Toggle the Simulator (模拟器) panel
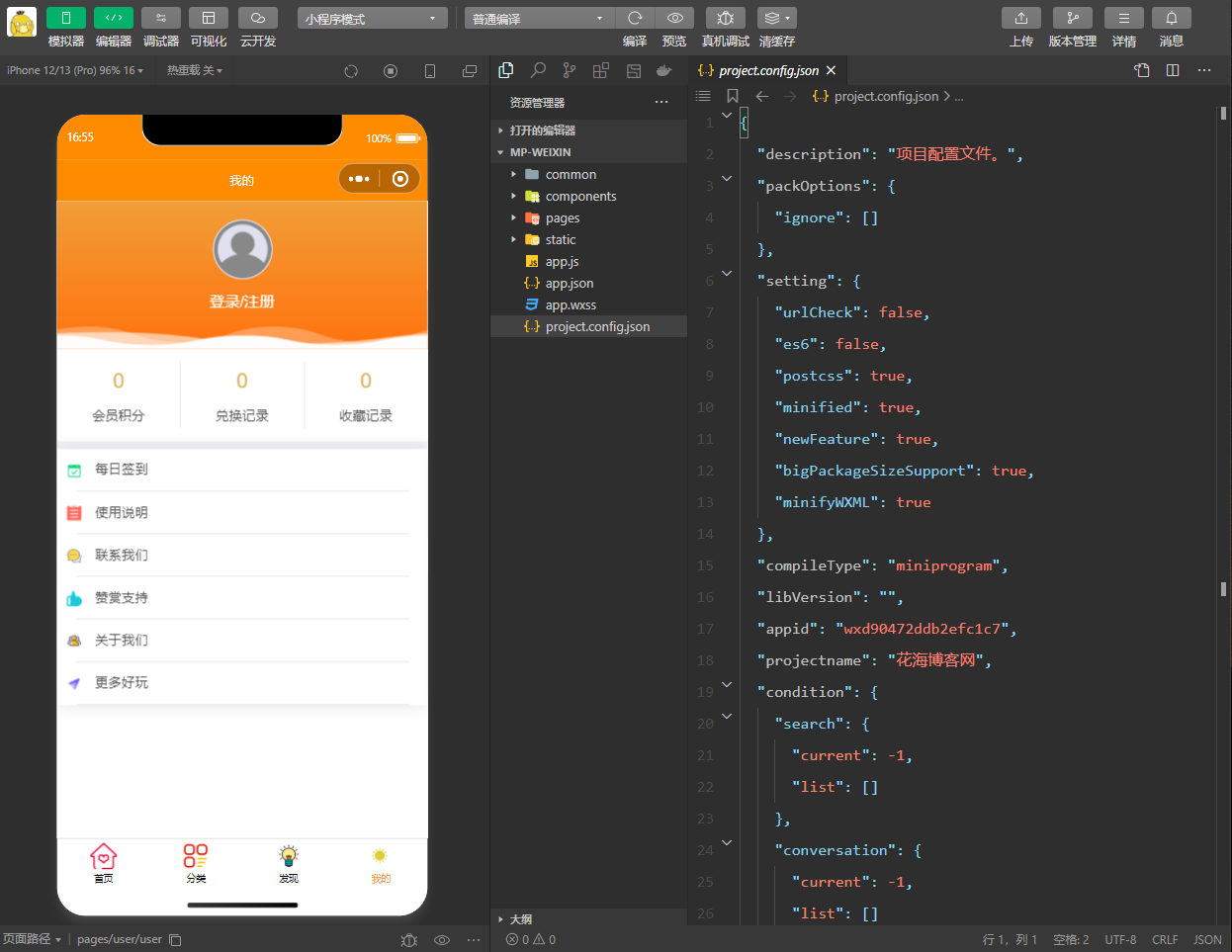The width and height of the screenshot is (1232, 952). pos(66,19)
